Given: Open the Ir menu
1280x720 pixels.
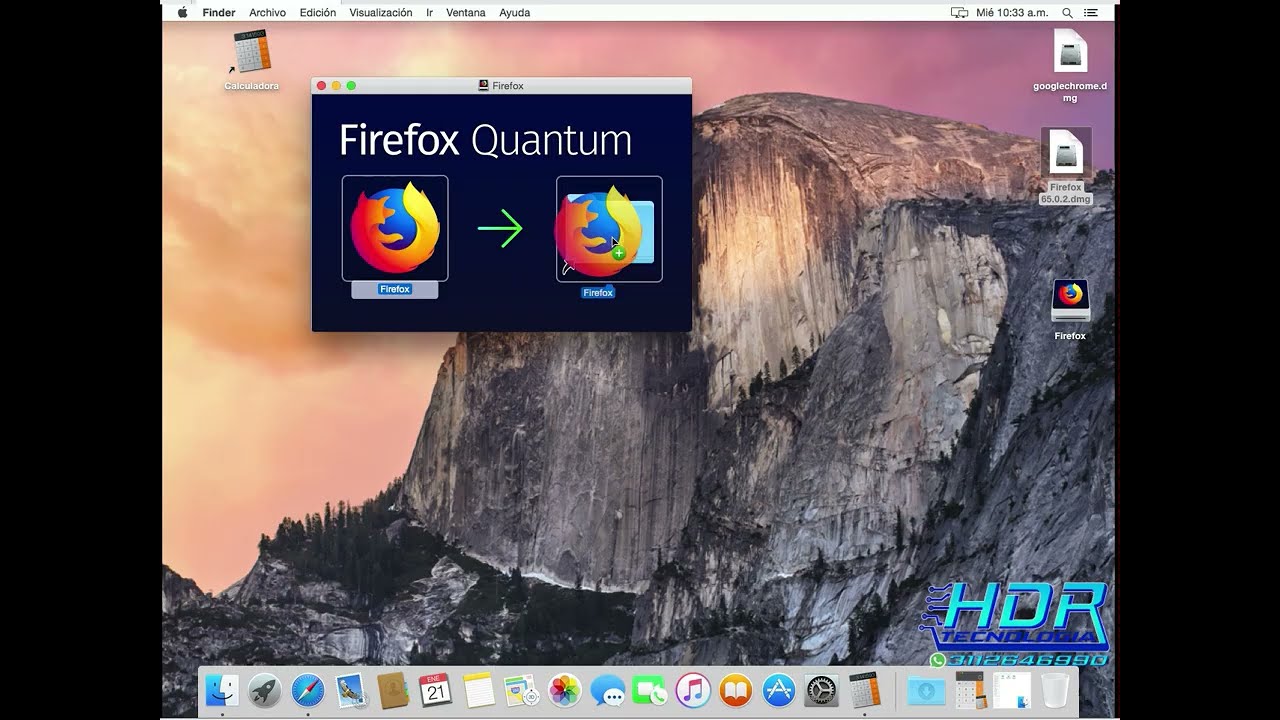Looking at the screenshot, I should click(x=429, y=13).
